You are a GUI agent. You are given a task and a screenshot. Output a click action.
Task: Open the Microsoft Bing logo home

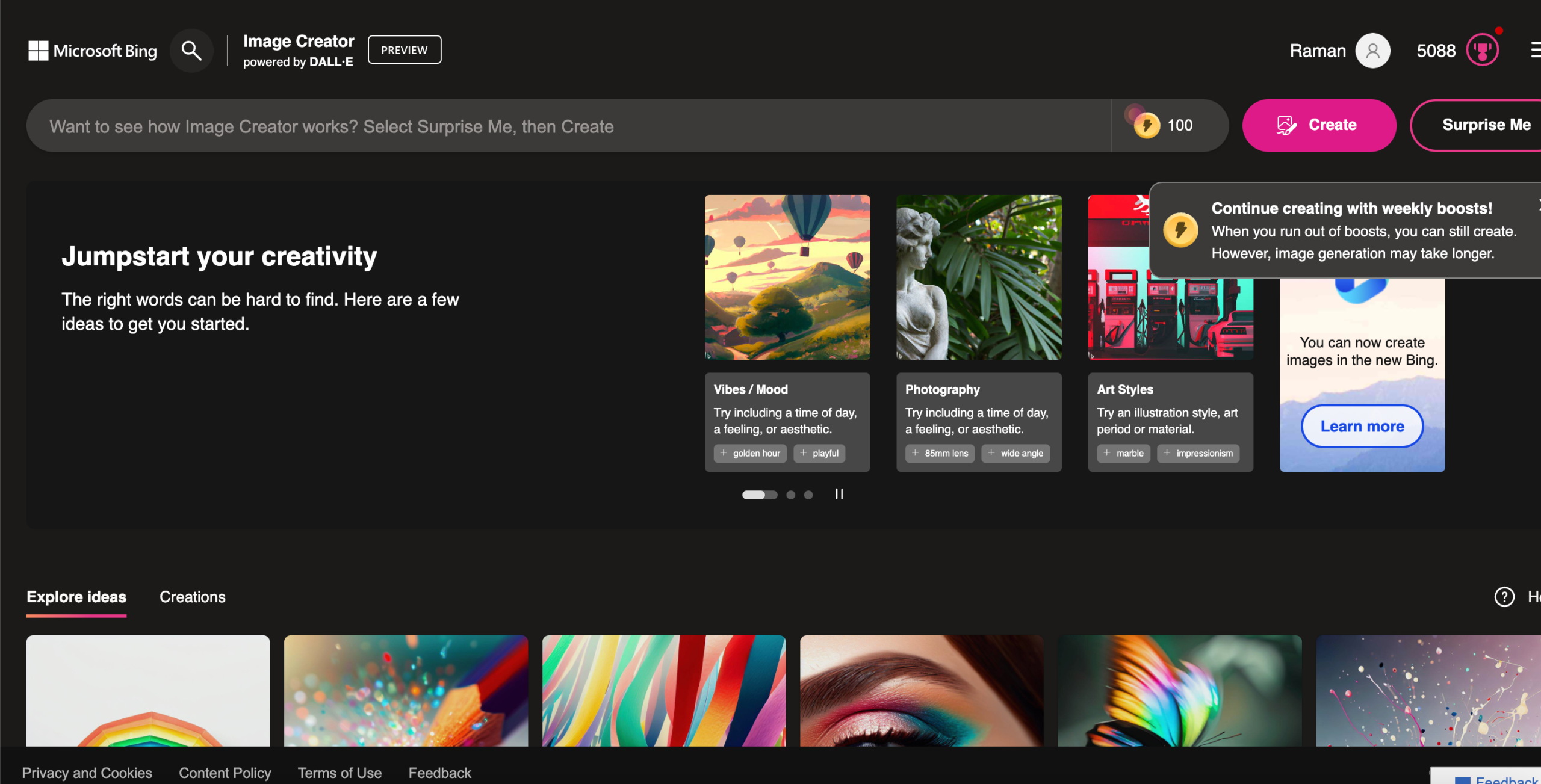93,51
